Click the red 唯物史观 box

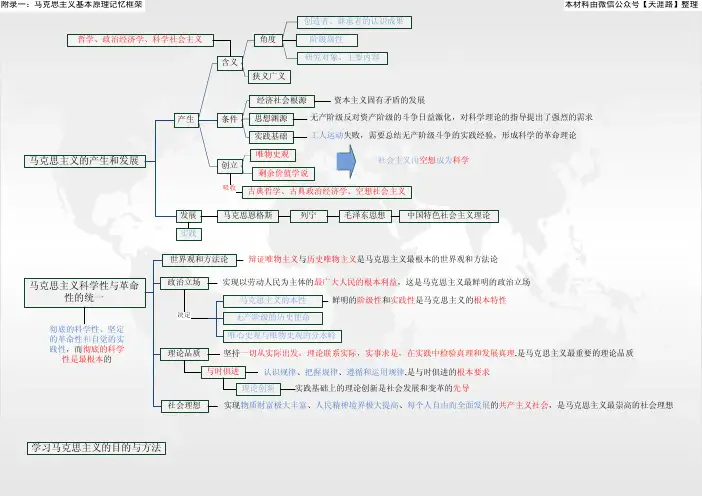point(272,155)
